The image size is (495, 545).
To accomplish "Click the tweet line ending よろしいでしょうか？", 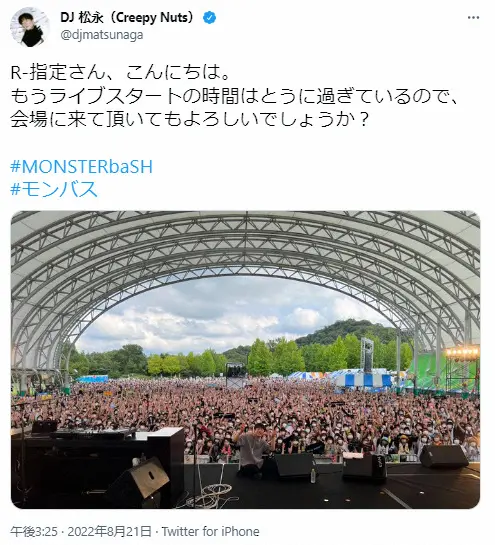I will click(x=189, y=119).
